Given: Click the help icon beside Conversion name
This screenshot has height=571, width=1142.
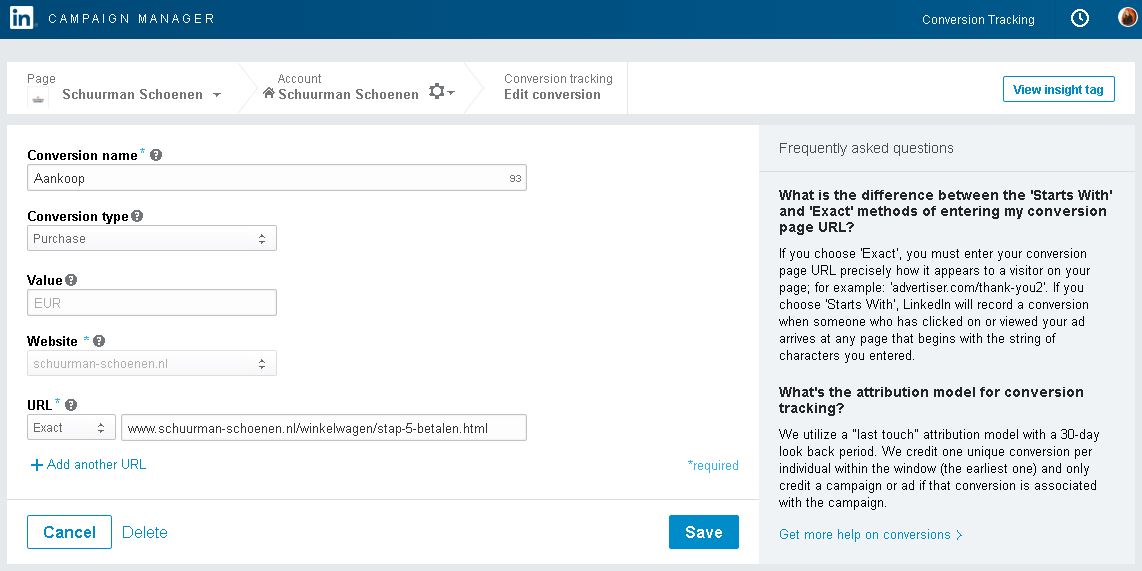Looking at the screenshot, I should click(156, 155).
